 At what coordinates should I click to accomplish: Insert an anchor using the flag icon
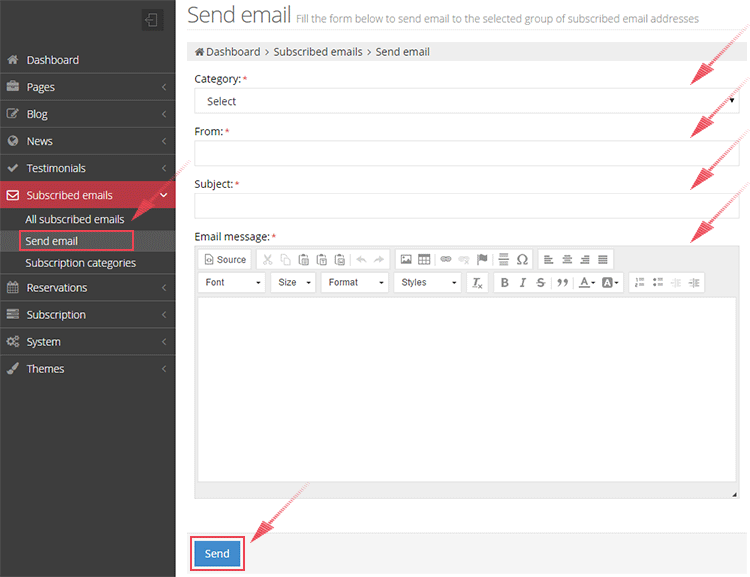tap(482, 259)
